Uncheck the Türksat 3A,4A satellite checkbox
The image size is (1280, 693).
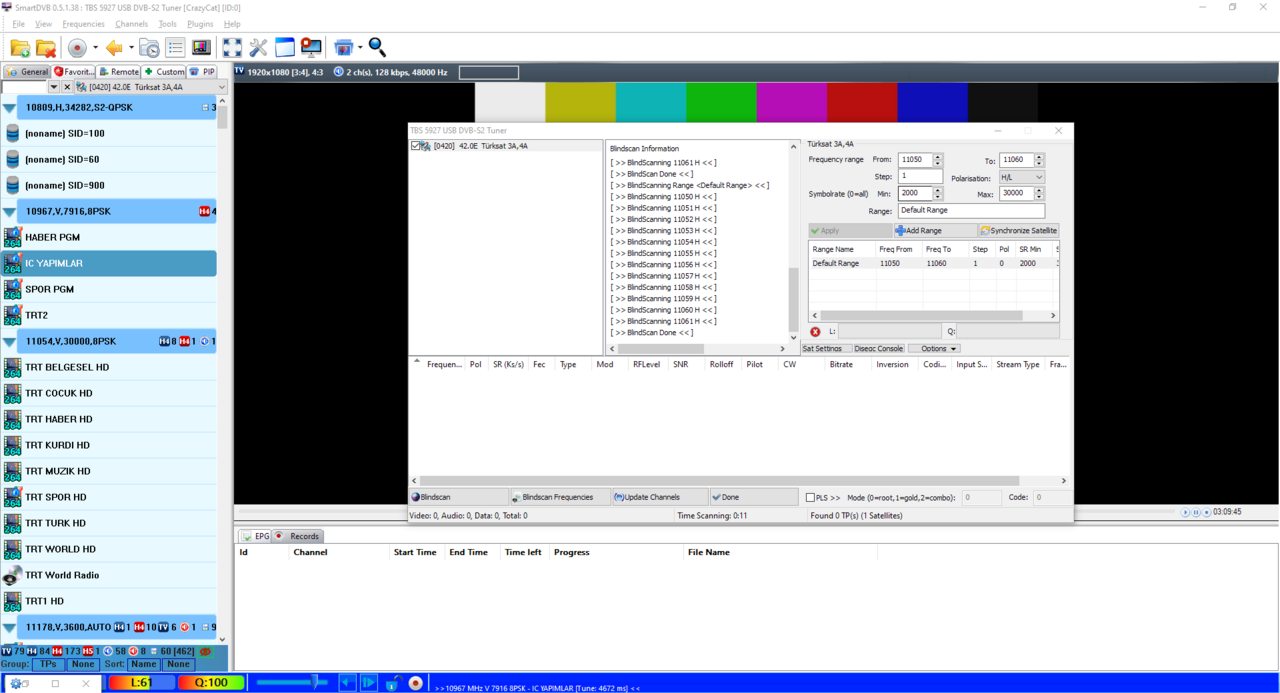pos(416,146)
